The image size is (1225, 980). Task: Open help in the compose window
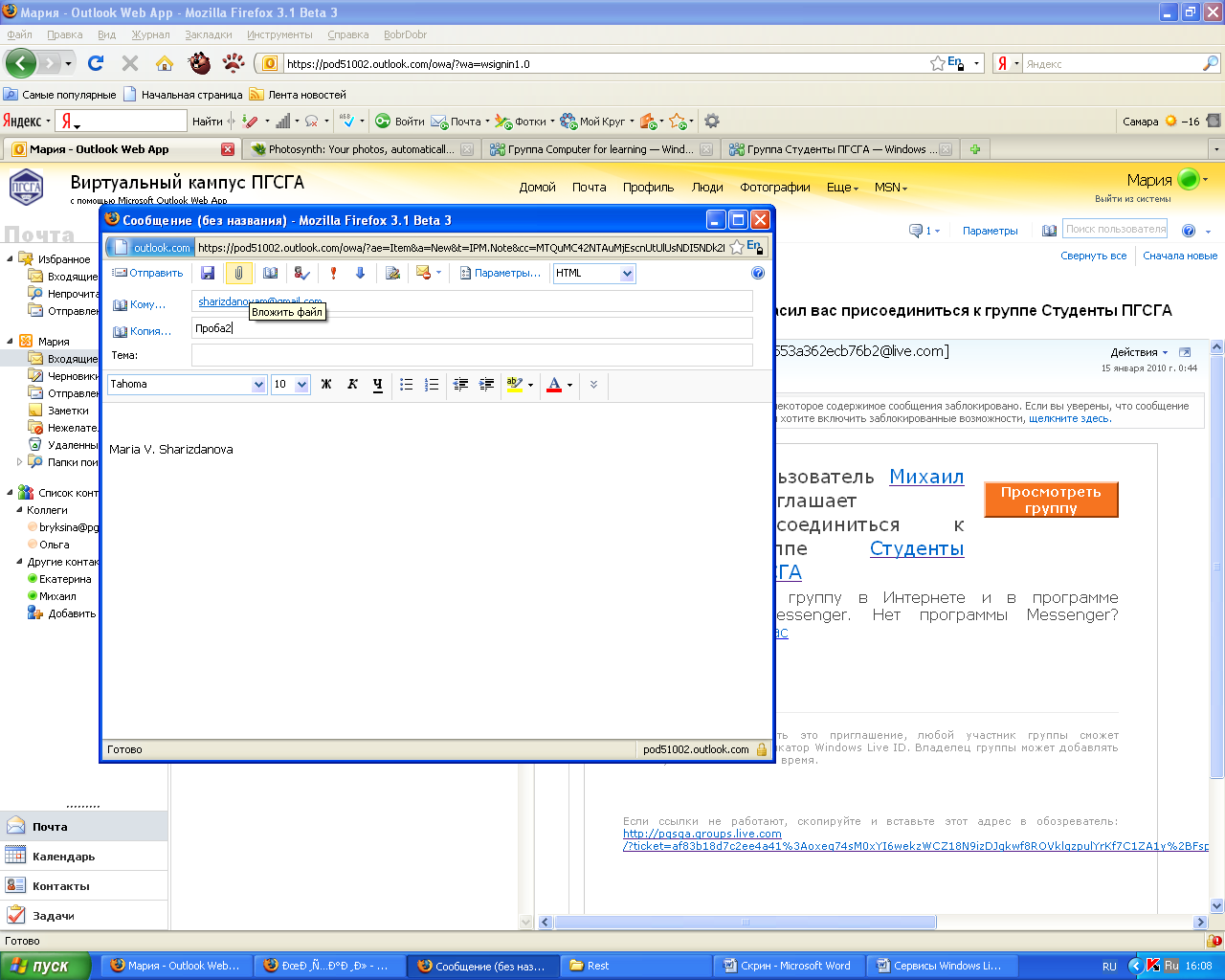pos(758,273)
